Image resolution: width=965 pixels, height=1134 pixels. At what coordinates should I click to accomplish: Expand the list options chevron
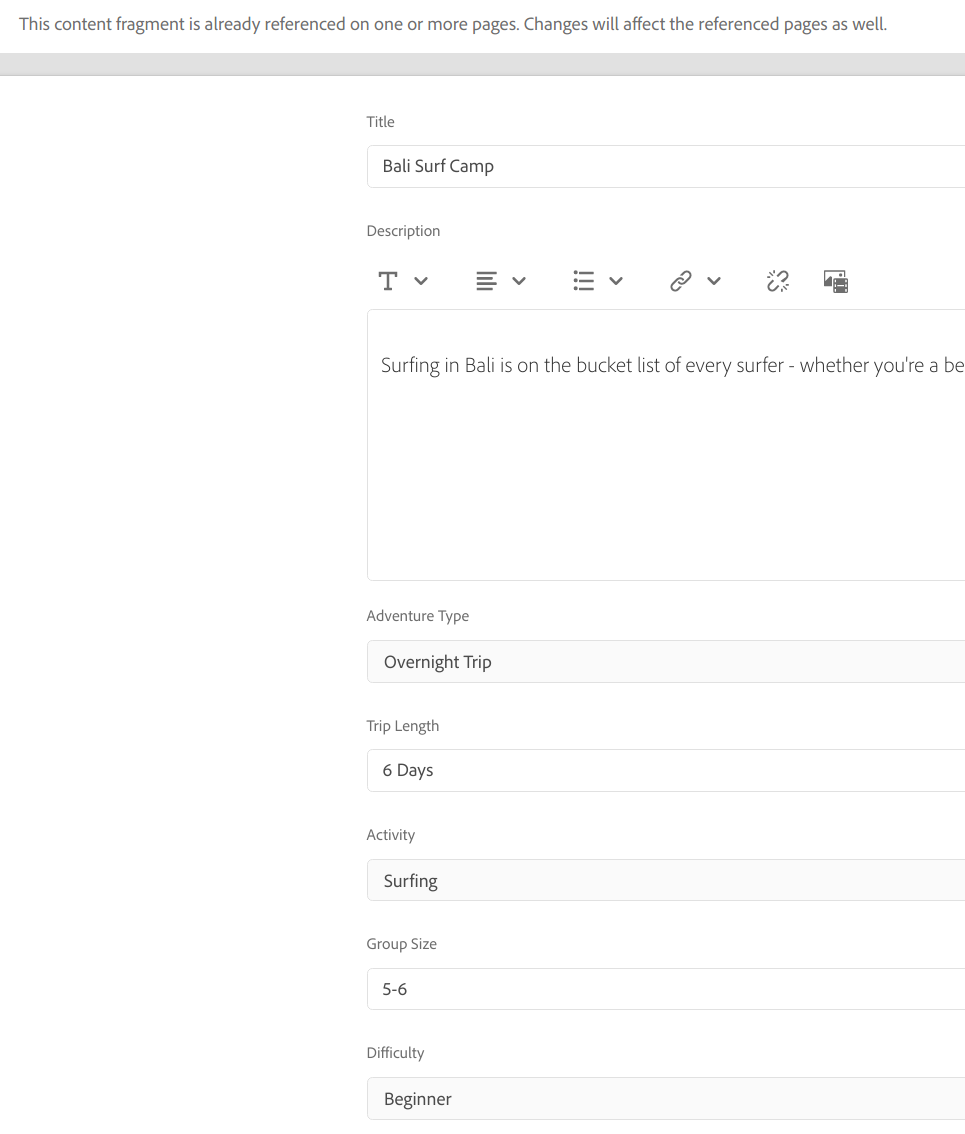click(616, 281)
